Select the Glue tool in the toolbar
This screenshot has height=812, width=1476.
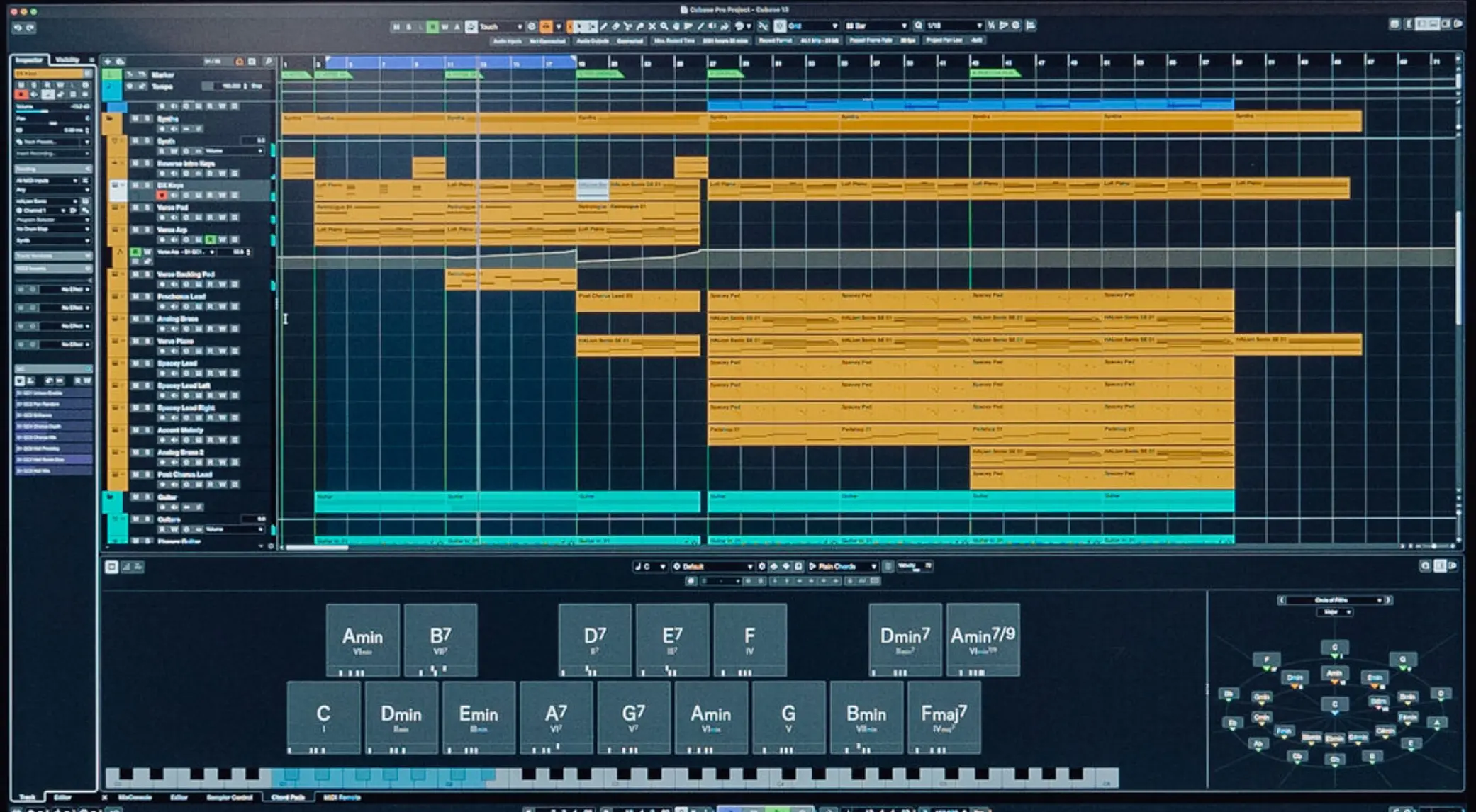tap(641, 26)
